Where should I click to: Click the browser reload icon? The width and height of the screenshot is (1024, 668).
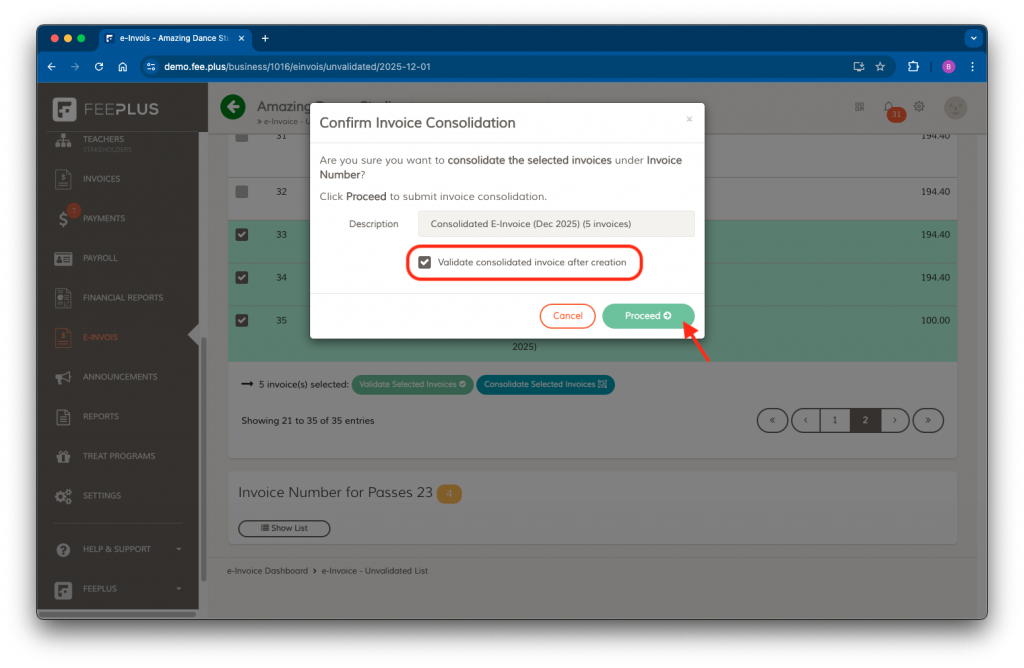point(99,67)
